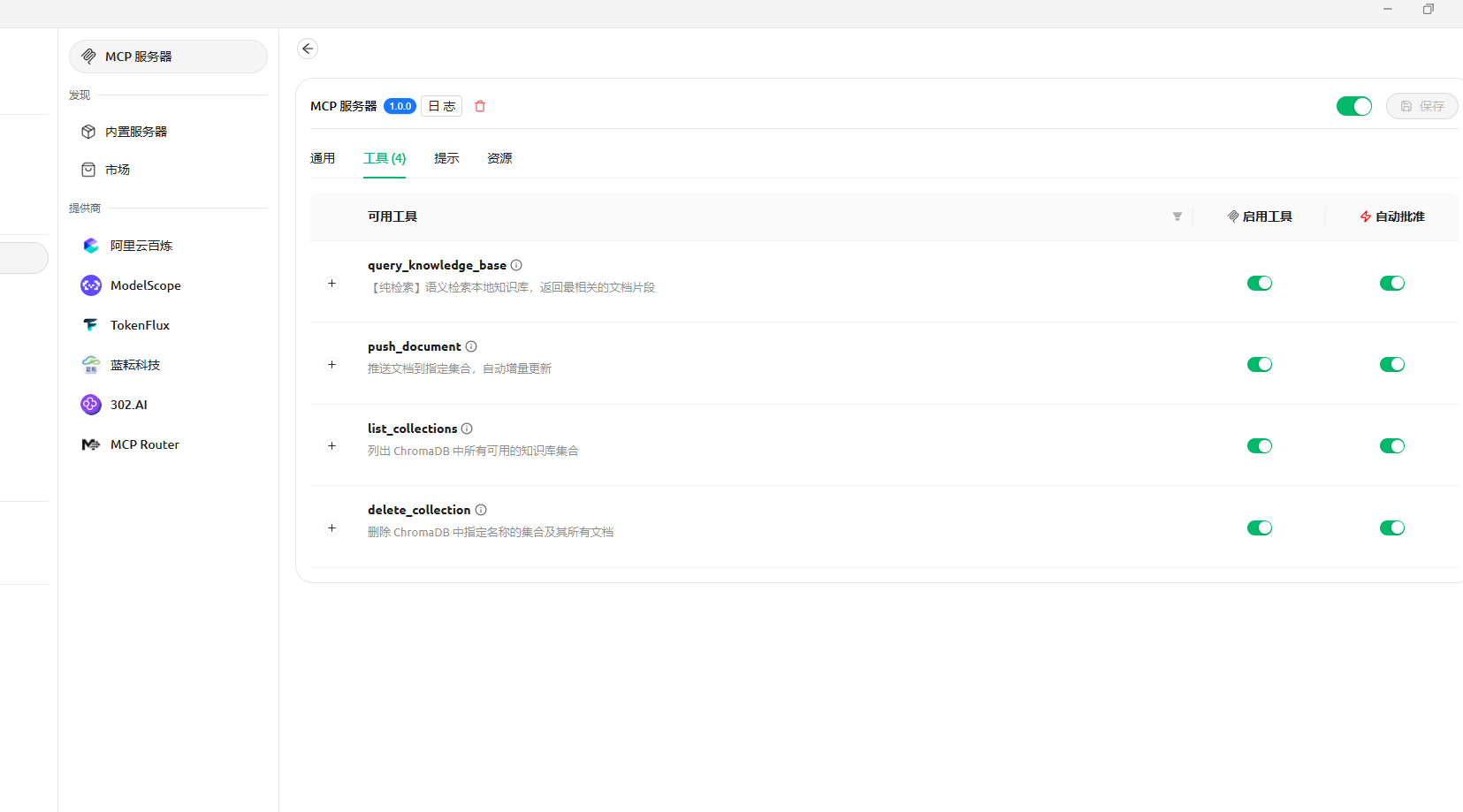Screen dimensions: 1463x812
Task: Click info icon next to list_collections
Action: click(x=467, y=429)
